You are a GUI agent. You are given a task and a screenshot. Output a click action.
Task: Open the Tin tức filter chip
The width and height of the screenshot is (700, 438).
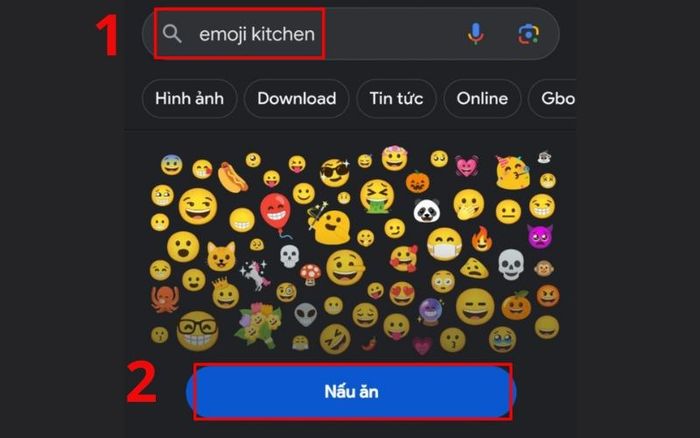click(x=396, y=99)
